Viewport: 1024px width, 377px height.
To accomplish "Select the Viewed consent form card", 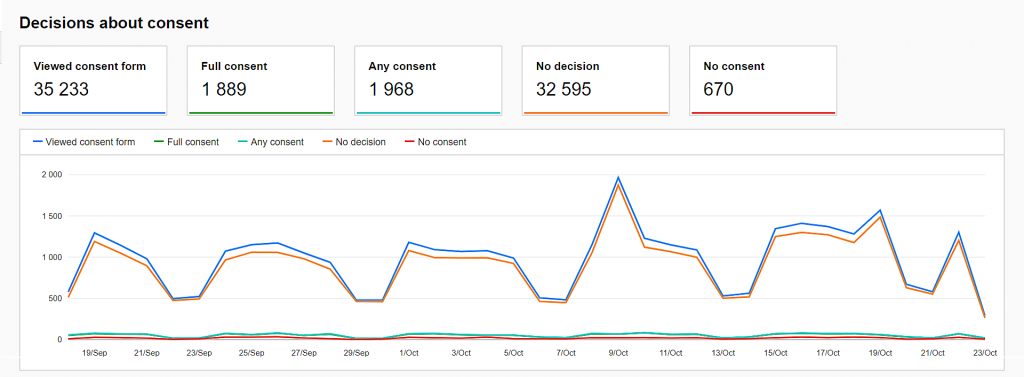I will click(x=93, y=80).
